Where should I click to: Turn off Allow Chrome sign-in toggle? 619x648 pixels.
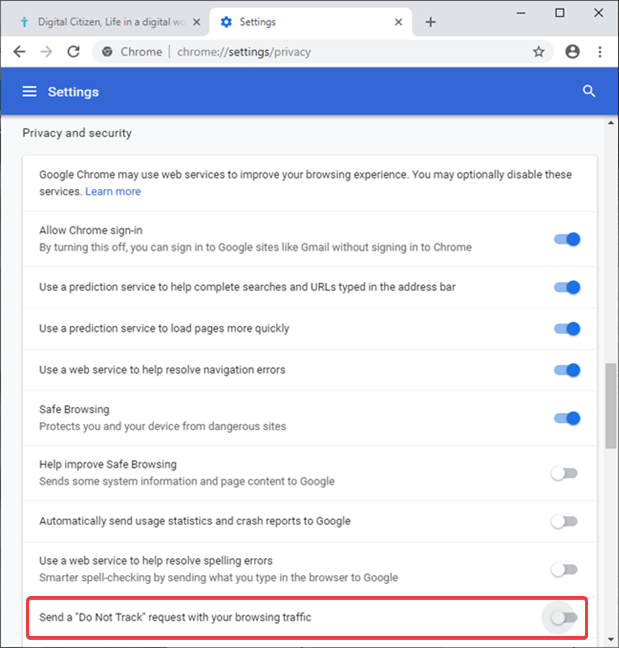click(x=567, y=239)
